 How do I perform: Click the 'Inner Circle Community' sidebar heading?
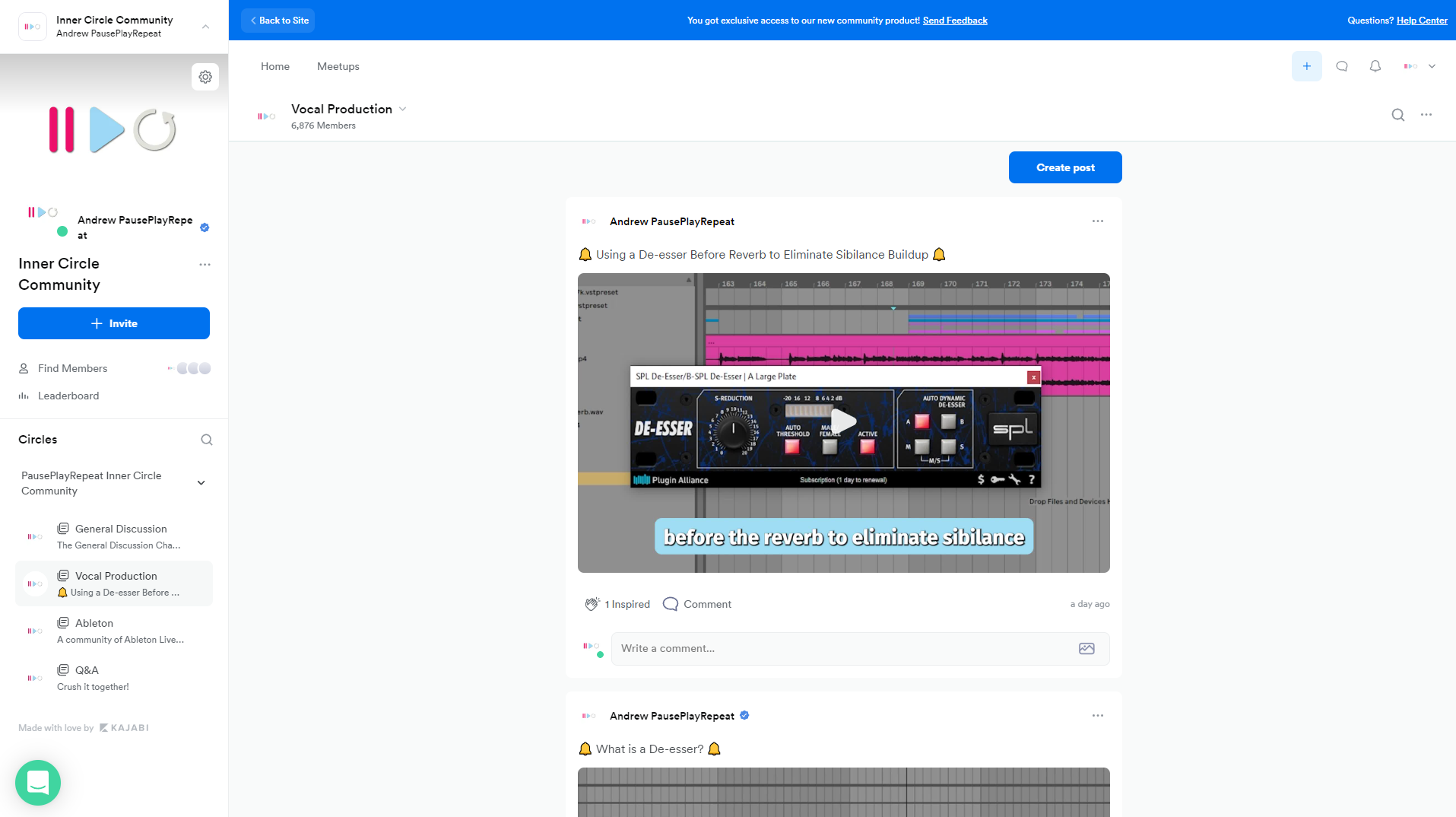click(x=59, y=274)
